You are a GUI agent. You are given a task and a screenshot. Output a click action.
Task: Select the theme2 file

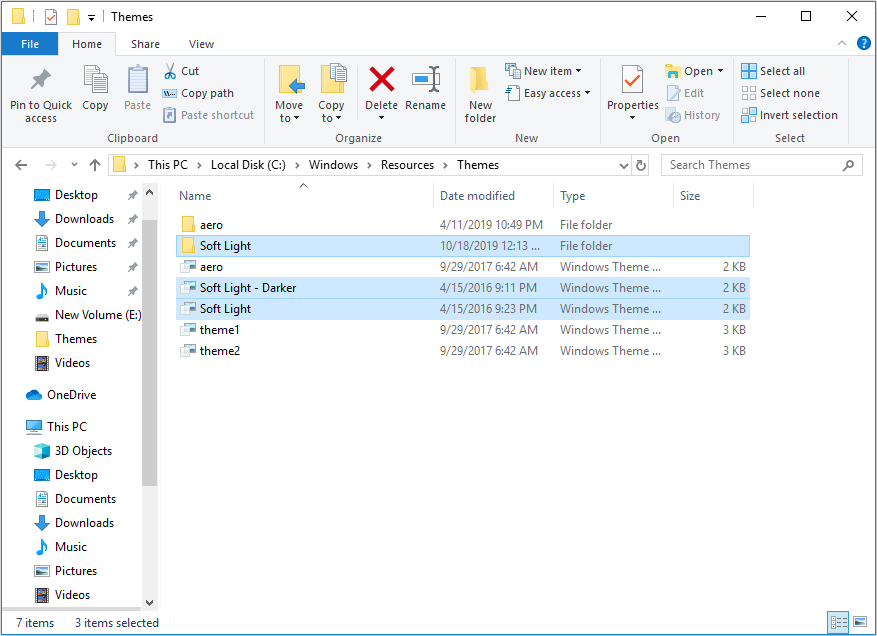click(463, 351)
